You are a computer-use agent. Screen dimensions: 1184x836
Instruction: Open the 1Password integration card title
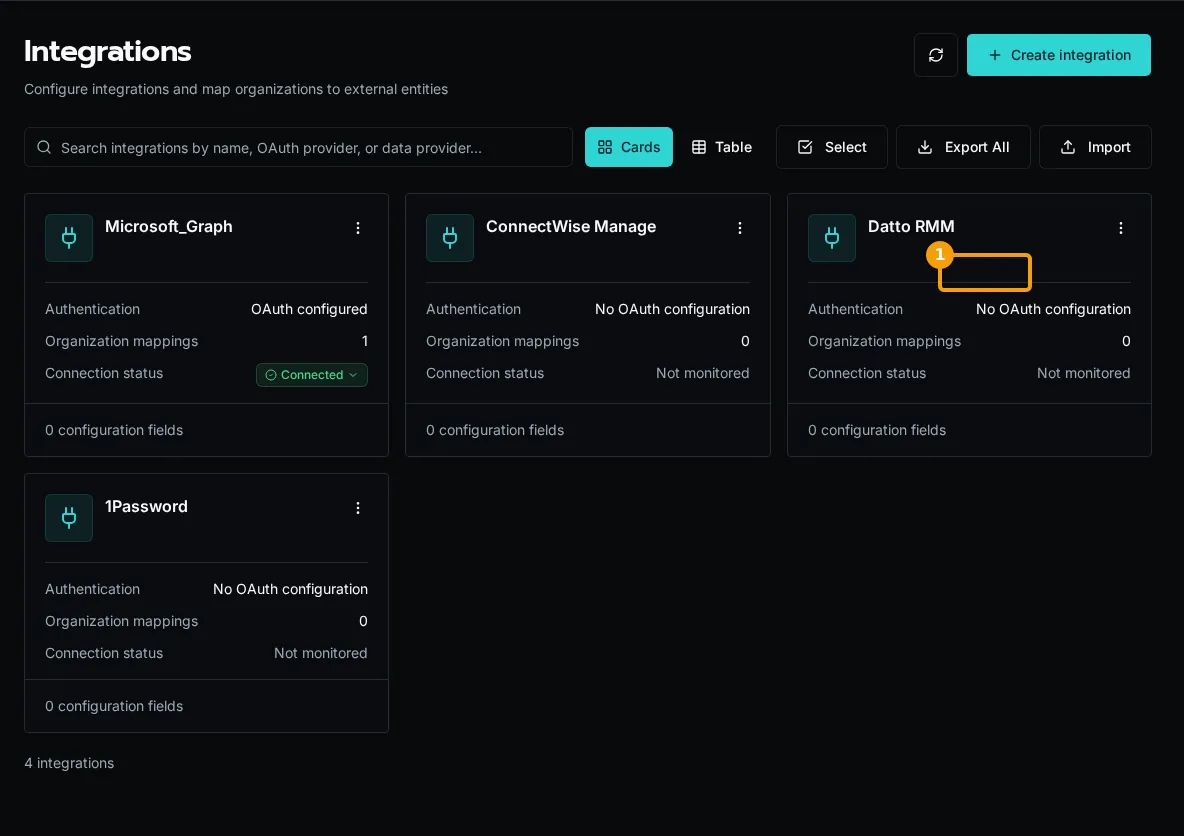[x=146, y=507]
